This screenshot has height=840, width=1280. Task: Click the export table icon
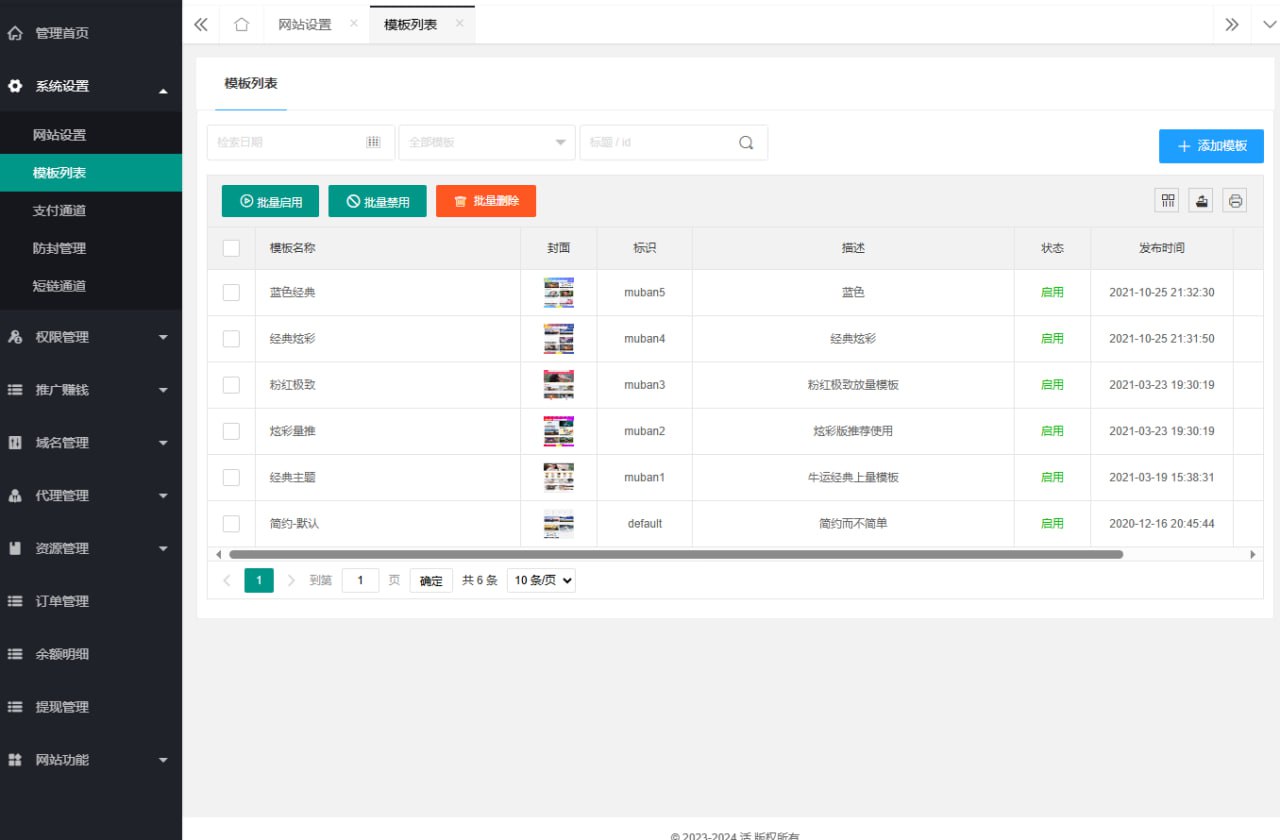1201,201
